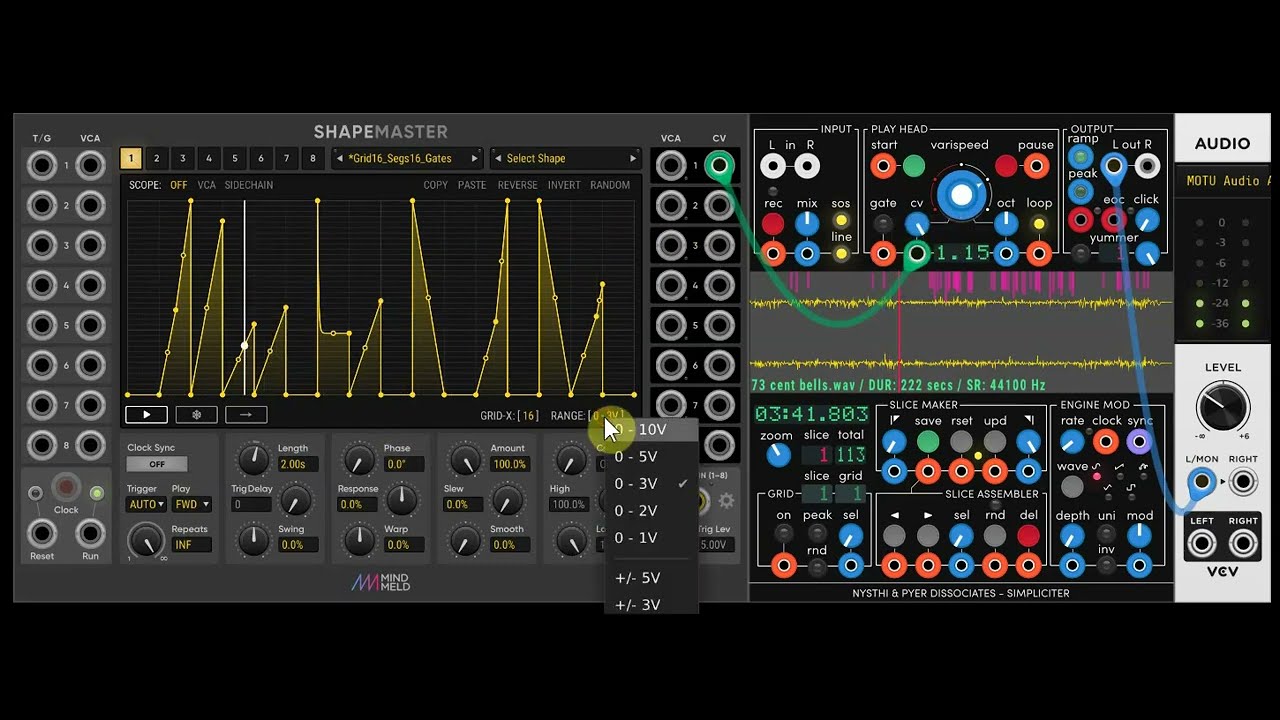1280x720 pixels.
Task: Open the Select Shape menu
Action: pyautogui.click(x=564, y=158)
